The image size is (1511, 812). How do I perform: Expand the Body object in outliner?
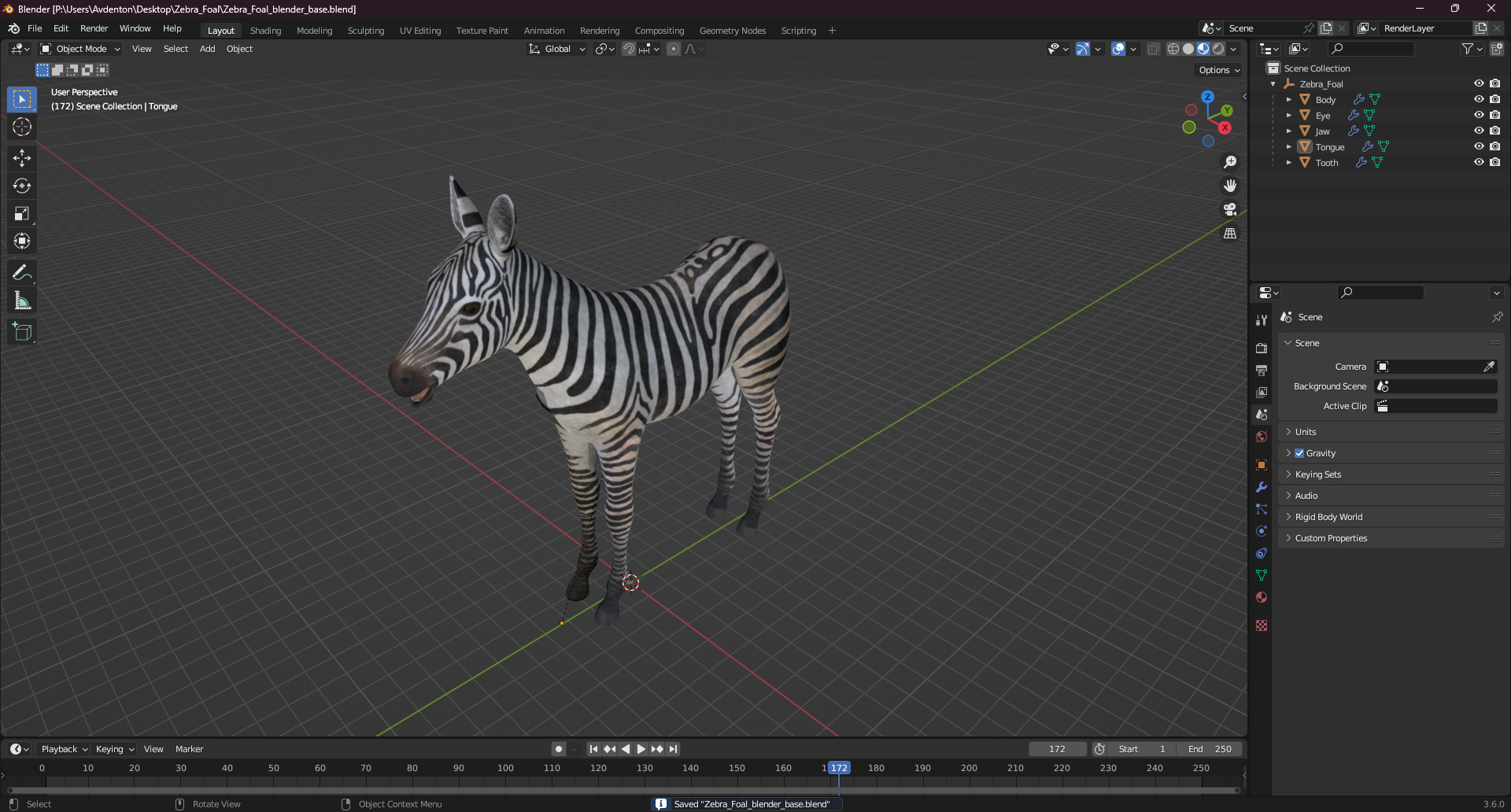(1288, 100)
